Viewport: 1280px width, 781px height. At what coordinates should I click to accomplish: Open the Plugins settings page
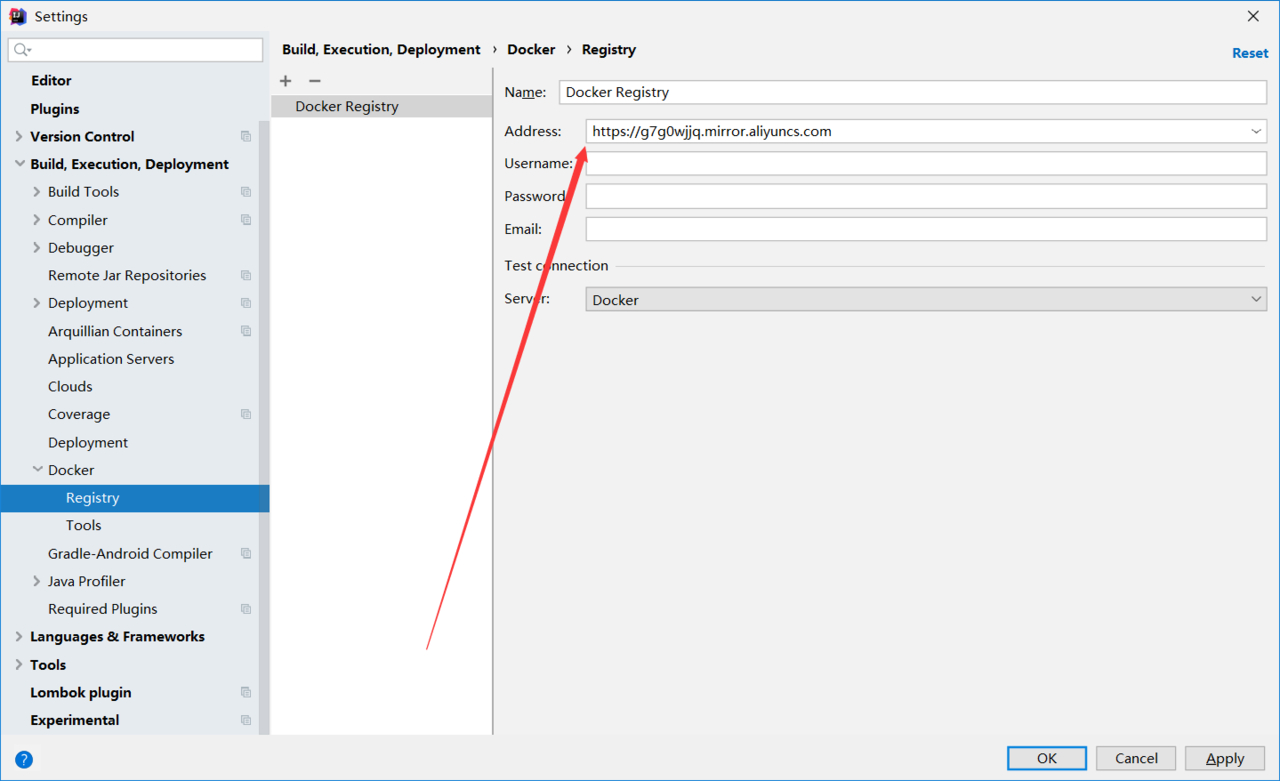55,109
